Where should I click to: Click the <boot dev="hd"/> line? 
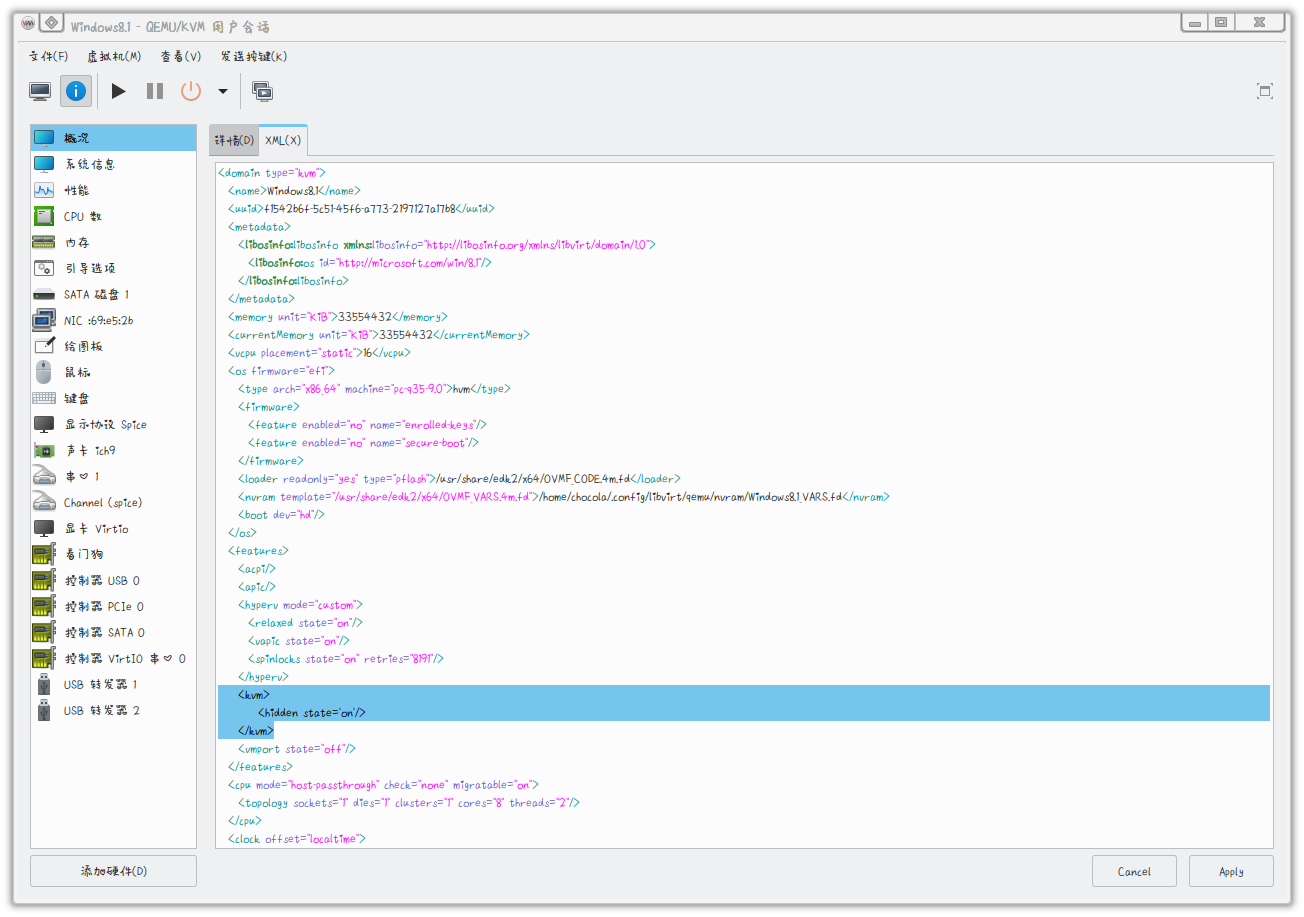(x=281, y=514)
